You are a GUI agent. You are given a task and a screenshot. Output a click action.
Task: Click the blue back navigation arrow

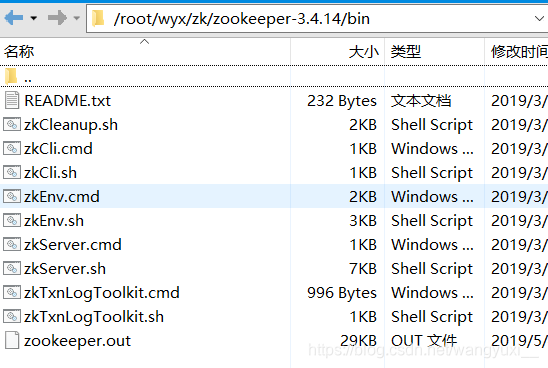pyautogui.click(x=14, y=18)
